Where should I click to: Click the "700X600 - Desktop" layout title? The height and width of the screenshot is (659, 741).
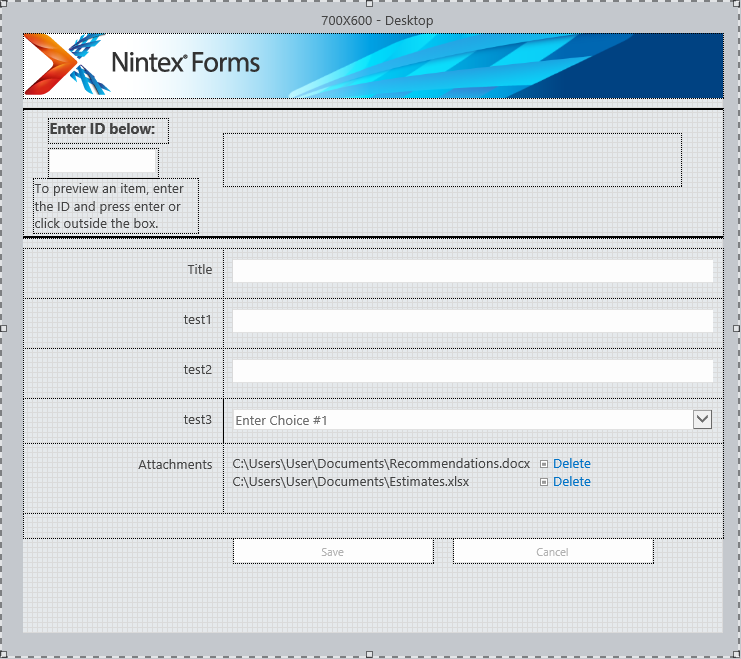377,21
